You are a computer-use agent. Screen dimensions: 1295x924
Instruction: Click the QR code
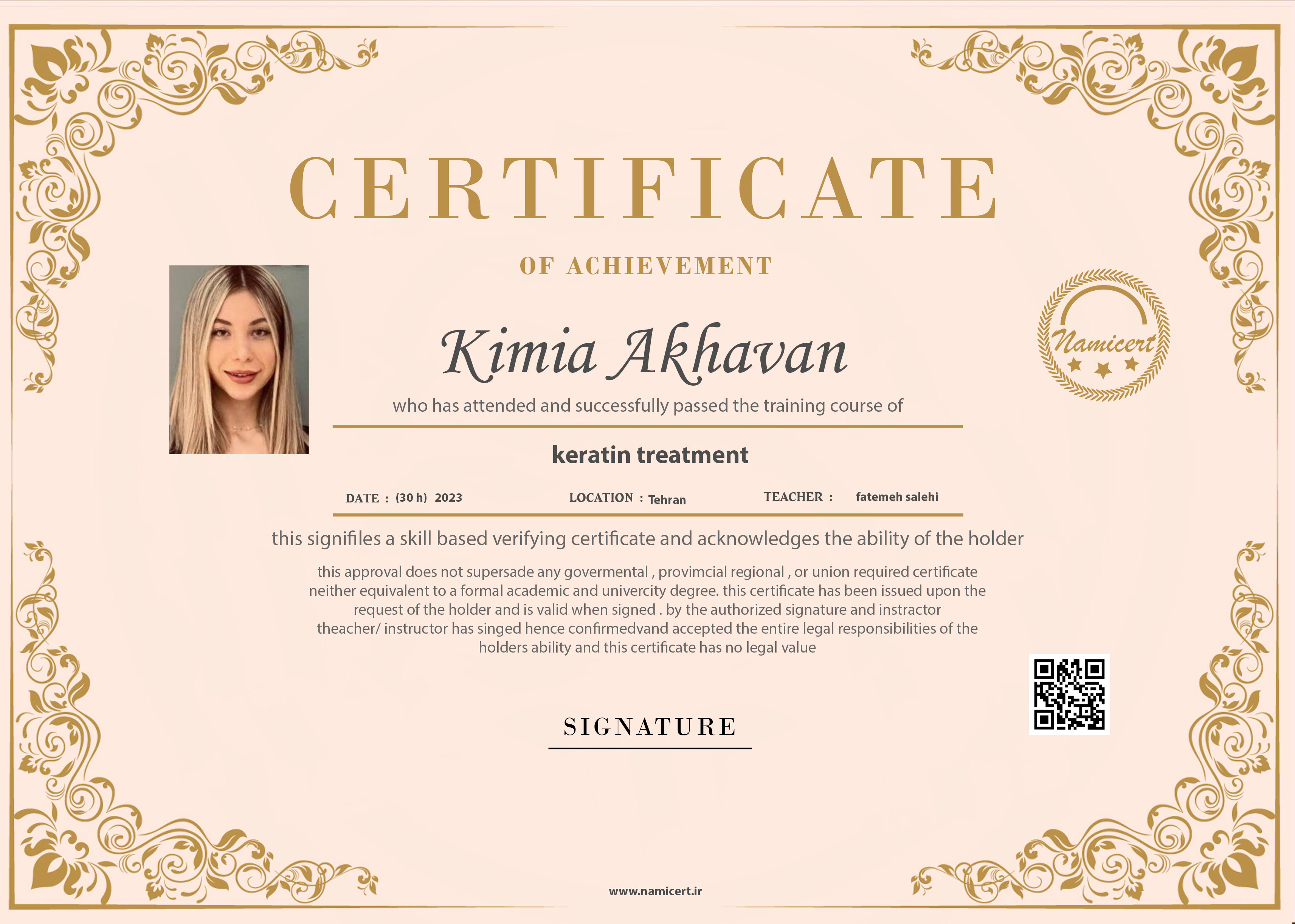point(1069,694)
